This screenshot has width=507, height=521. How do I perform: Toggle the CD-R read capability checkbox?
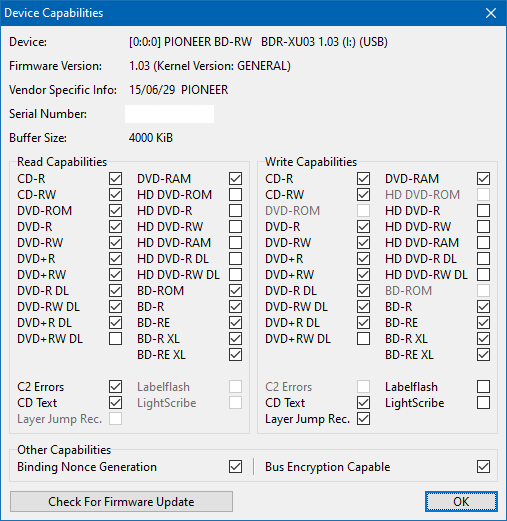[115, 179]
